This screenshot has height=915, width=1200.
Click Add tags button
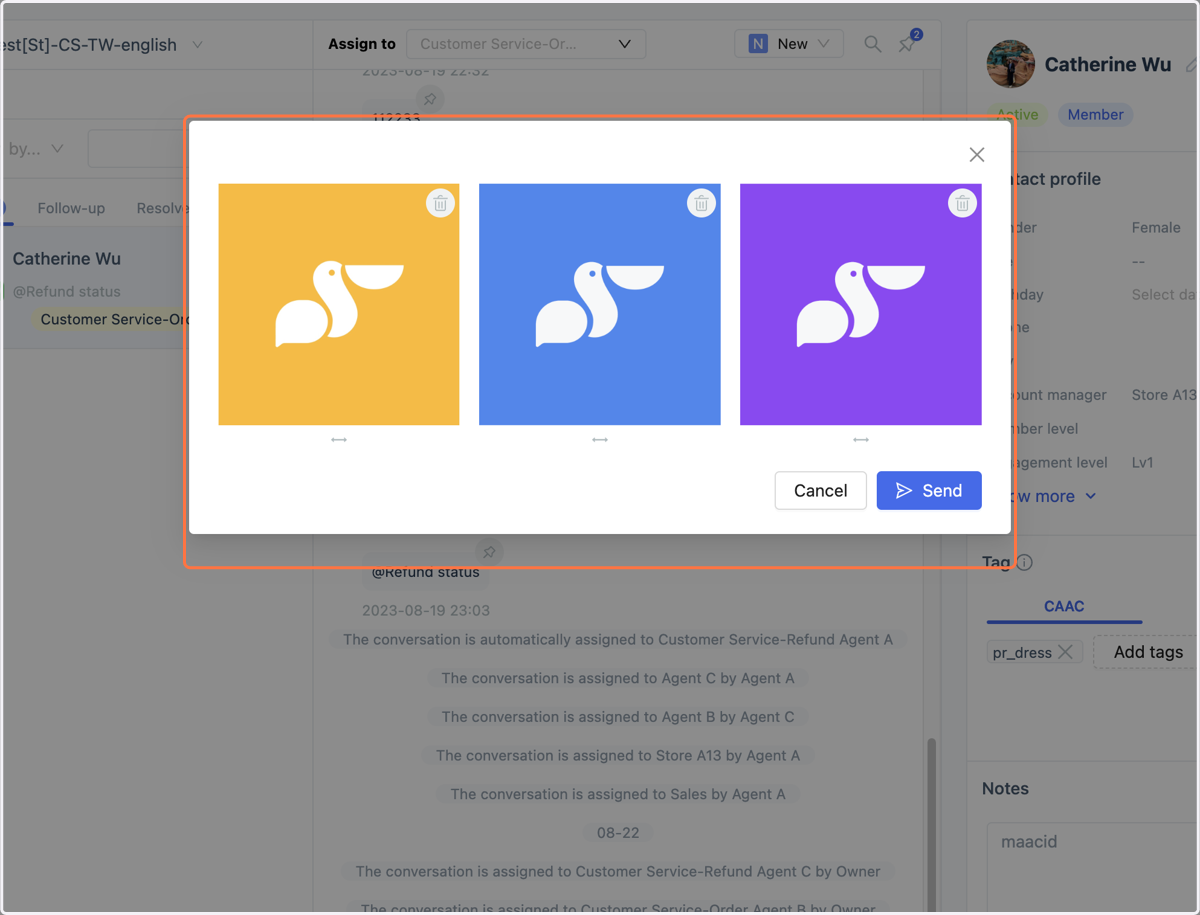click(1147, 652)
